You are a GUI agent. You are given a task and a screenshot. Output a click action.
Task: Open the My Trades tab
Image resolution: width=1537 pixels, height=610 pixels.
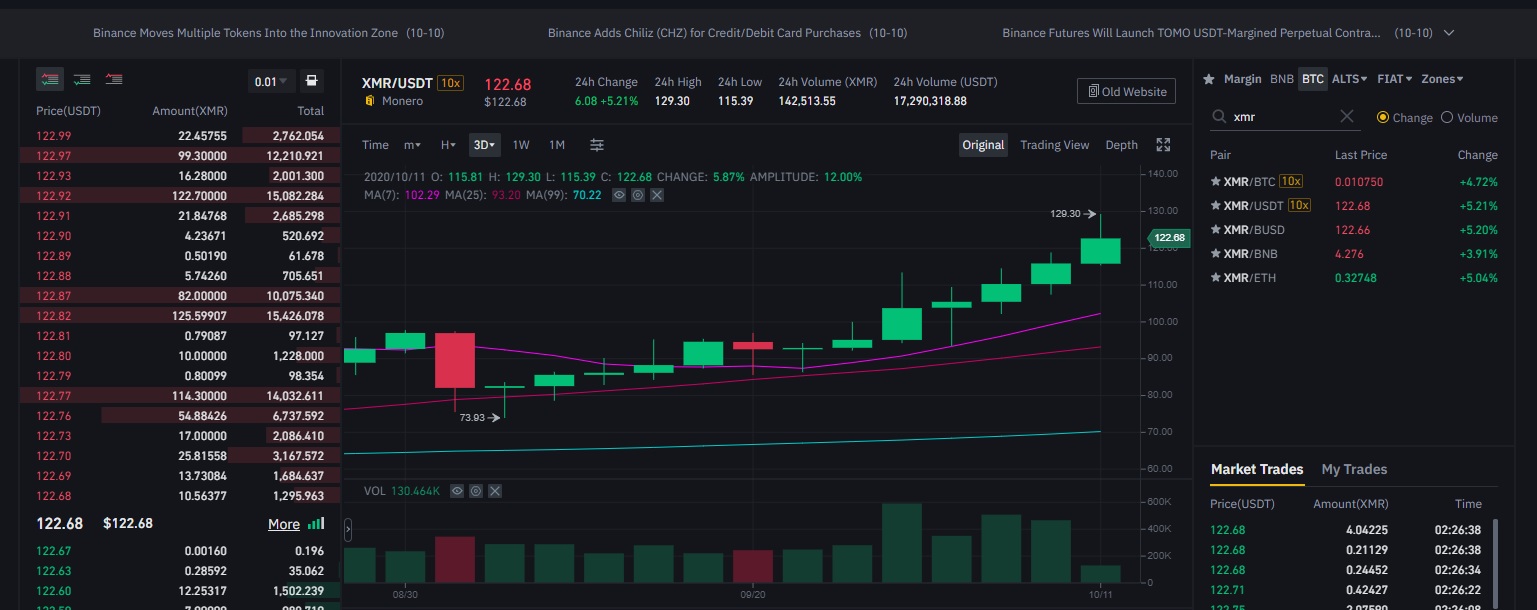pyautogui.click(x=1354, y=469)
